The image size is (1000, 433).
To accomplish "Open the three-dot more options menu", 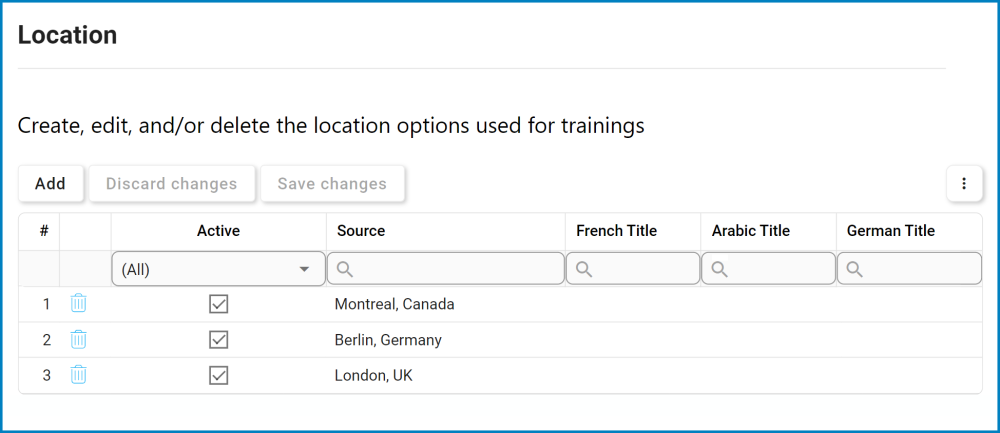I will pos(964,184).
